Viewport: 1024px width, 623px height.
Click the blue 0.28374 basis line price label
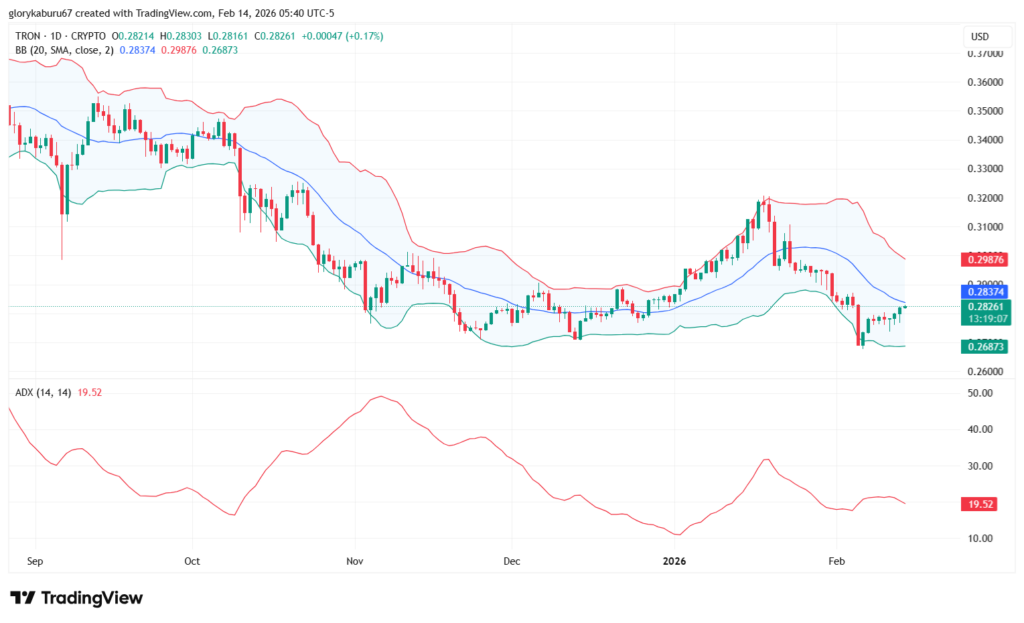click(x=985, y=290)
